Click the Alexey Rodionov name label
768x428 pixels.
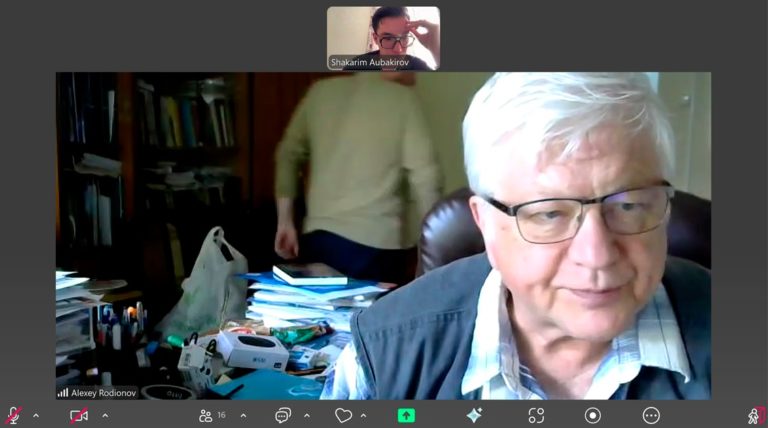(x=103, y=393)
